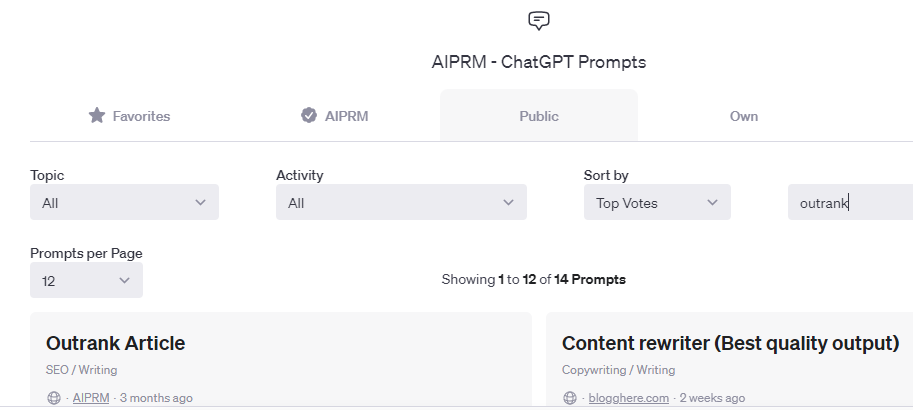Change Prompts per Page from 12
Viewport: 913px width, 410px height.
86,280
